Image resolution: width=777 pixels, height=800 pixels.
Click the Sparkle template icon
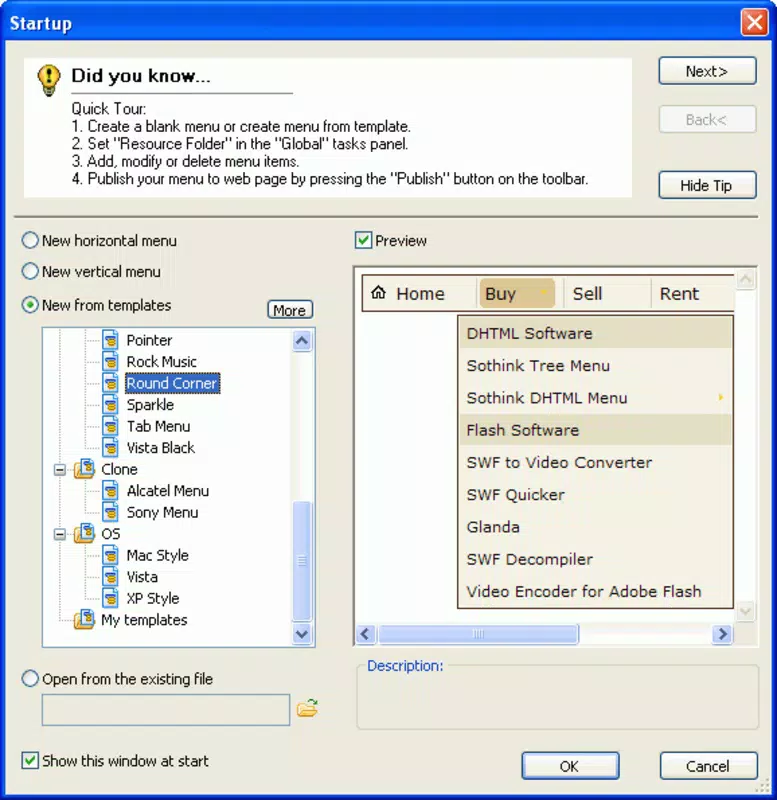[x=110, y=405]
